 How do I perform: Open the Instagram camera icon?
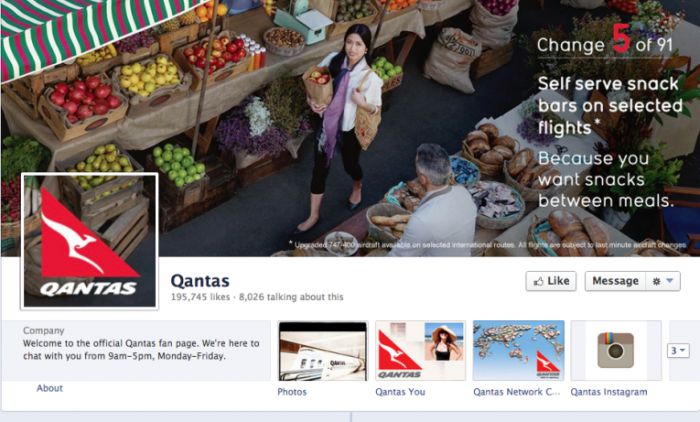click(616, 351)
